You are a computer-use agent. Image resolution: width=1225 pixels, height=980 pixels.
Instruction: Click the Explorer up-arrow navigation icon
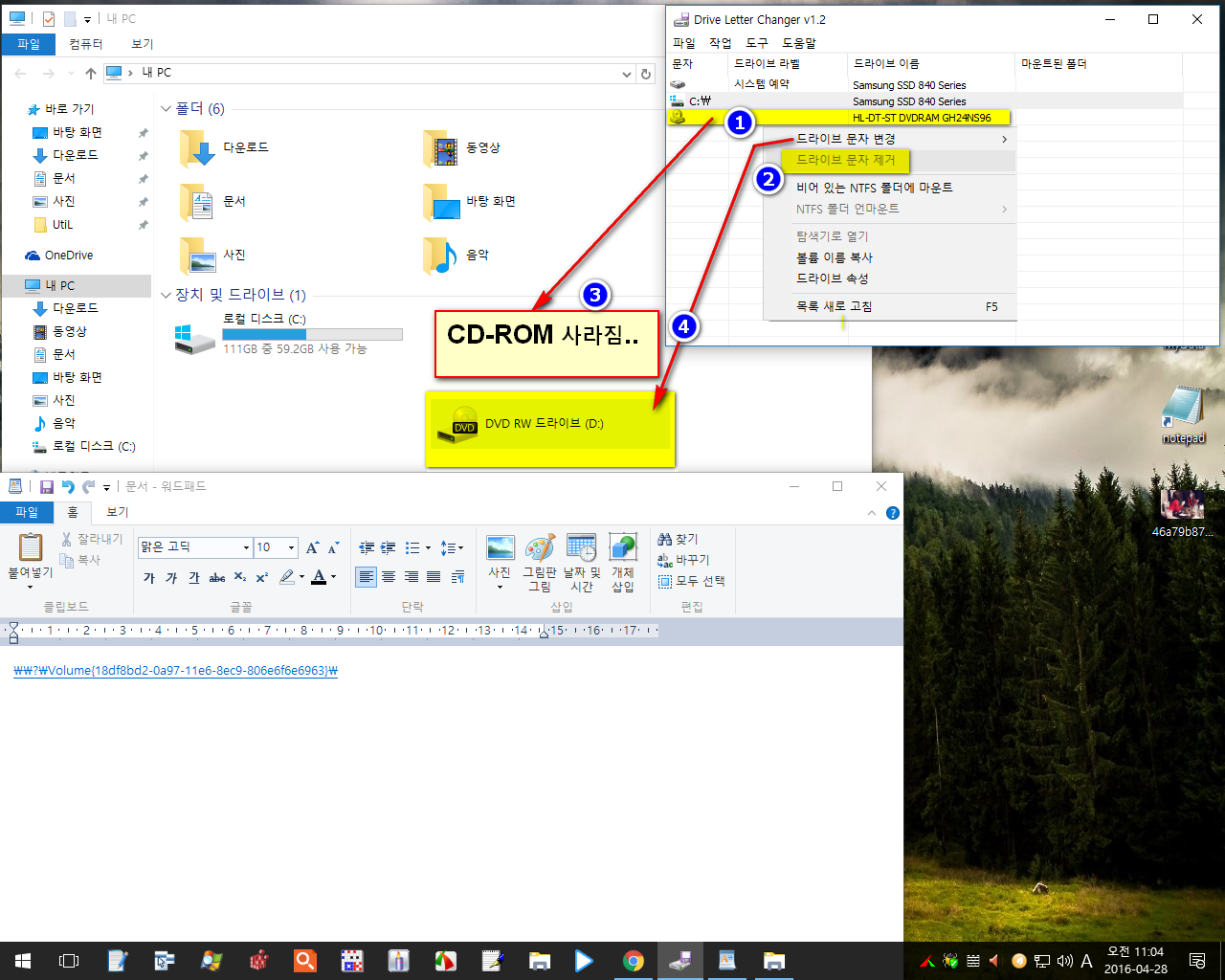point(91,73)
